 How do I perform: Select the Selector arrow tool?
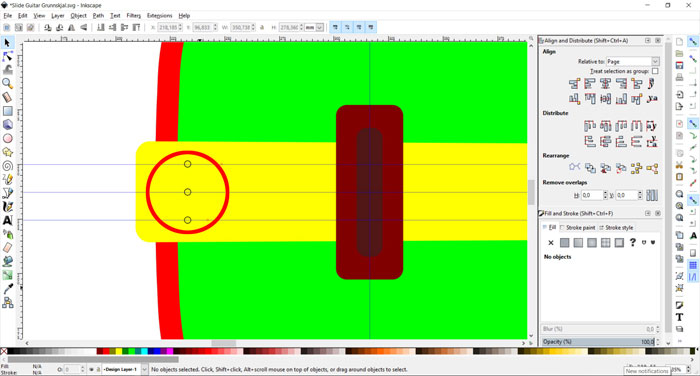[x=7, y=42]
